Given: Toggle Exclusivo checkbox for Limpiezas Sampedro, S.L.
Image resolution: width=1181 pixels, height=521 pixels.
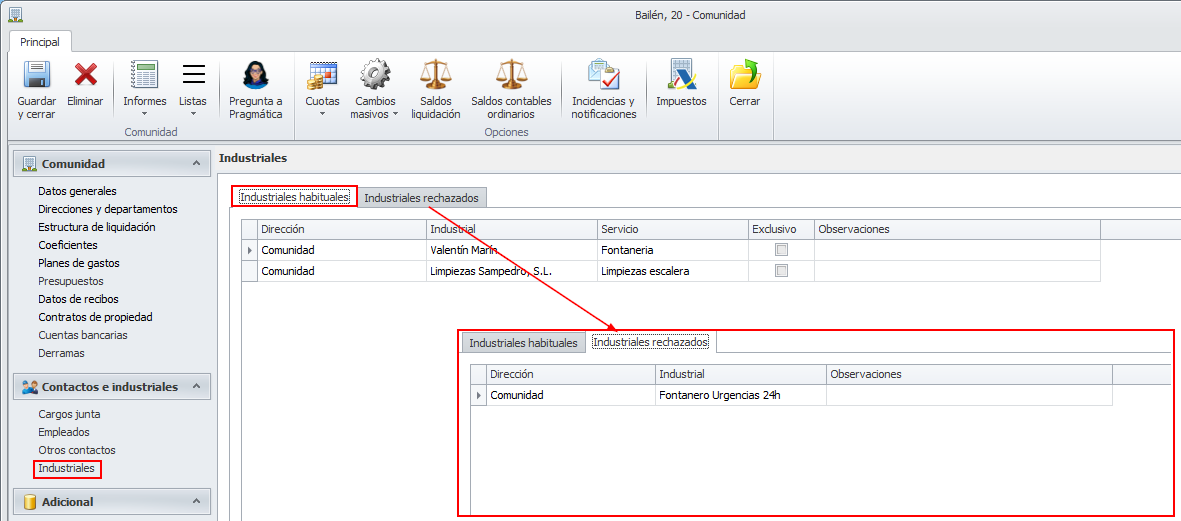Looking at the screenshot, I should (x=782, y=271).
